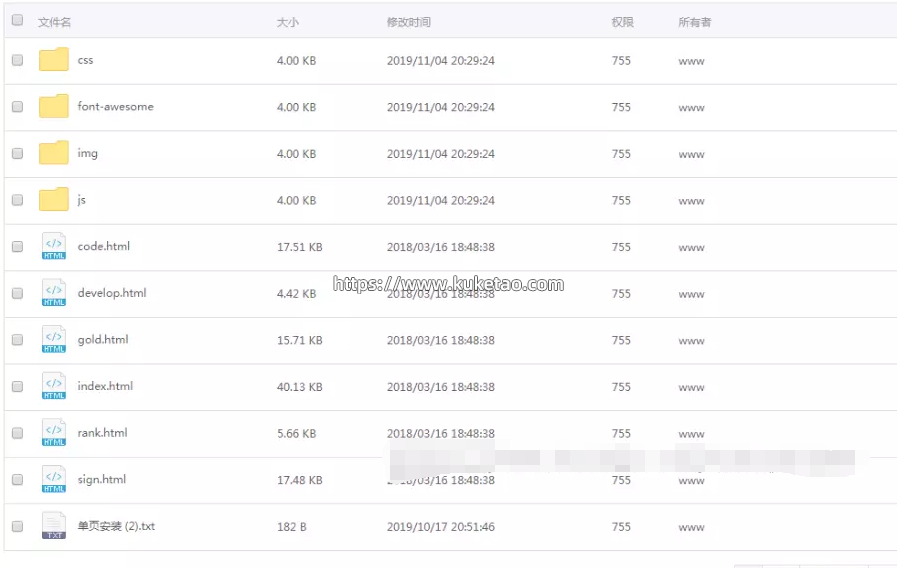Click the rank.html file icon
The width and height of the screenshot is (897, 568).
[54, 433]
